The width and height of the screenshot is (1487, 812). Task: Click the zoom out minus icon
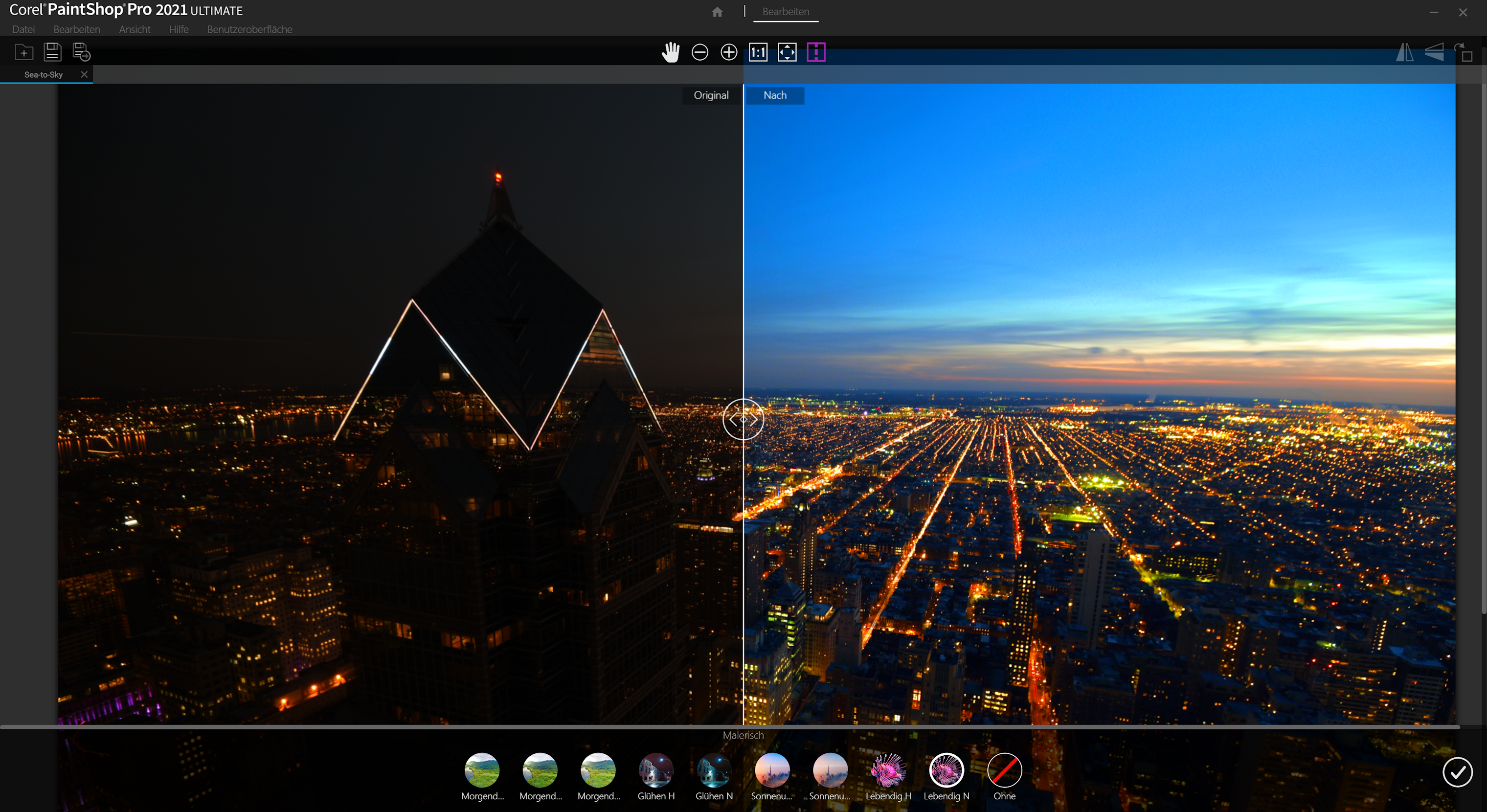699,52
